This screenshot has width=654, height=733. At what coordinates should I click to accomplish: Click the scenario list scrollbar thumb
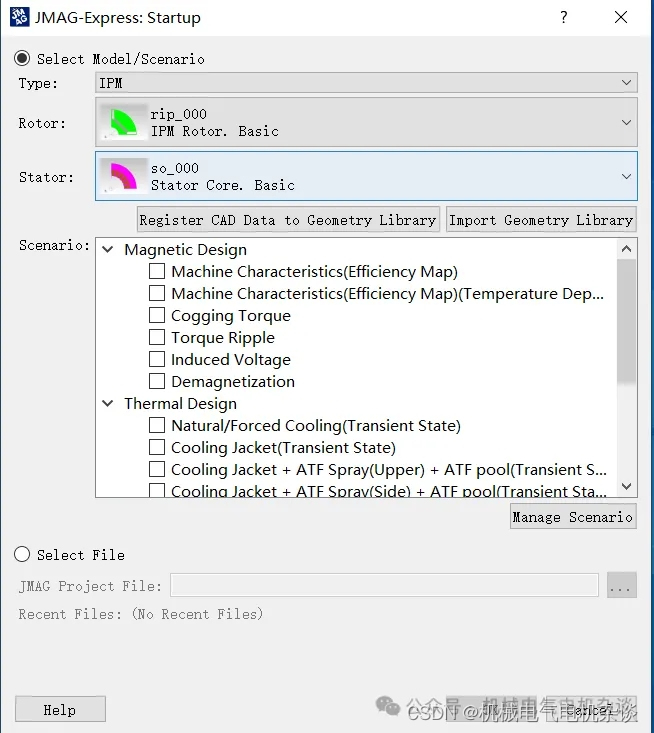pos(626,321)
